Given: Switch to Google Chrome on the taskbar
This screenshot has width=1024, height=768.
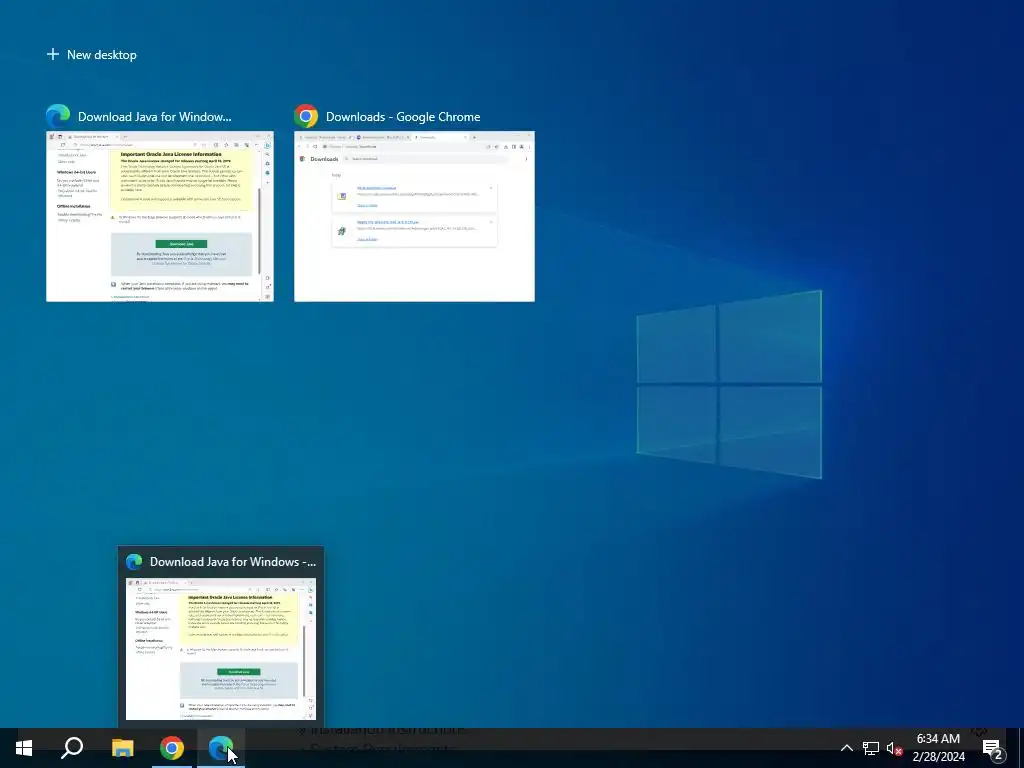Looking at the screenshot, I should click(x=172, y=748).
